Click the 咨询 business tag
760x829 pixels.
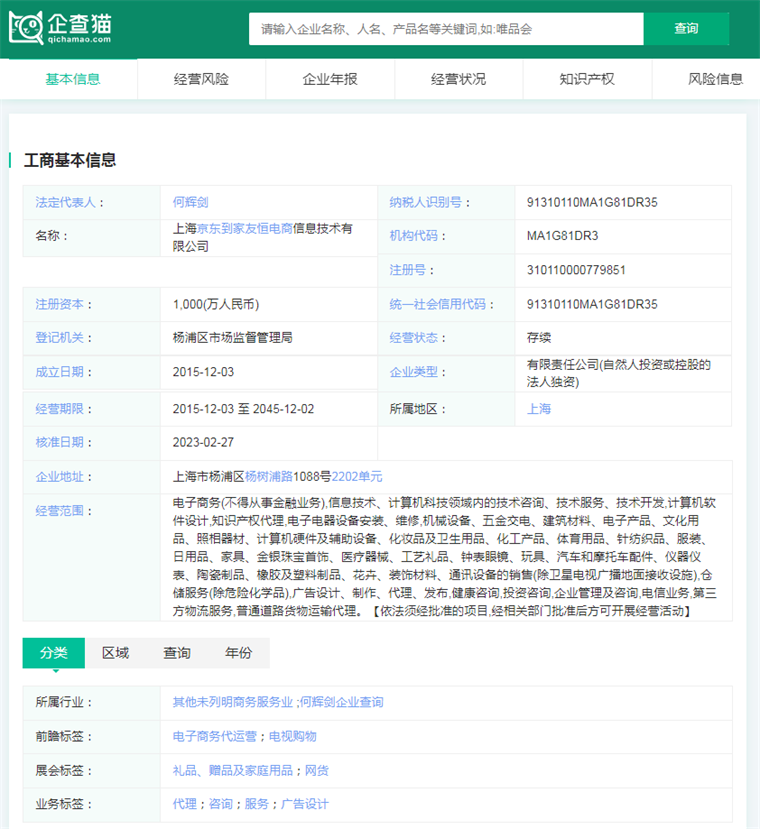(221, 804)
